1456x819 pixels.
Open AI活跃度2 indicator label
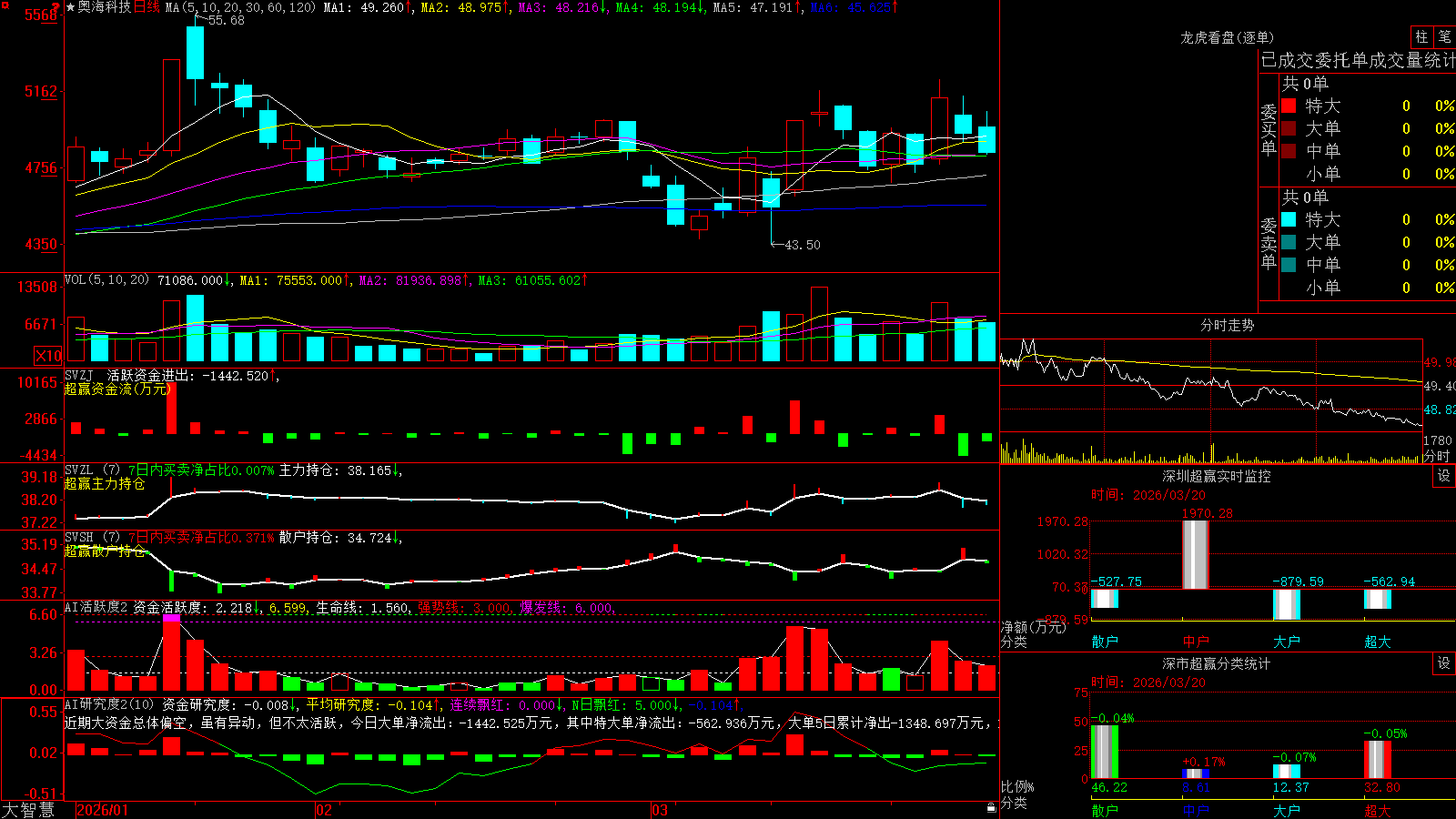(x=96, y=607)
